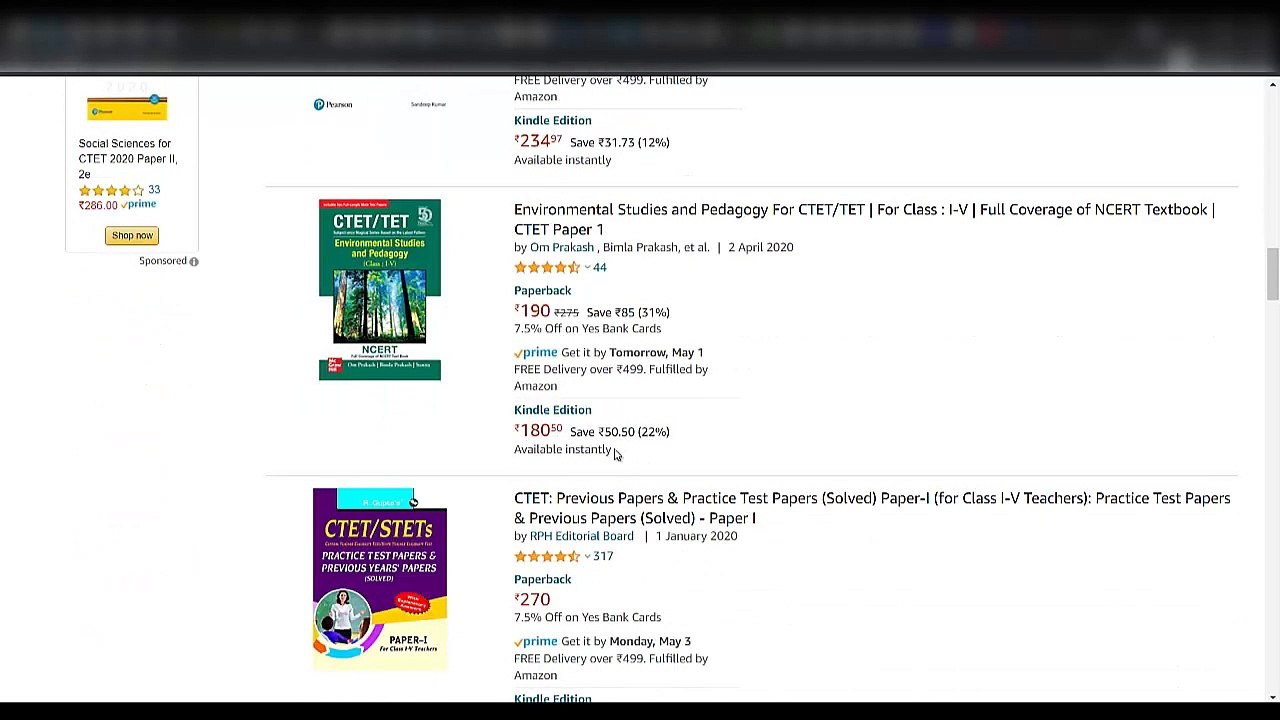The width and height of the screenshot is (1280, 720).
Task: Click the prime badge beside Tomorrow, May 1
Action: [536, 352]
